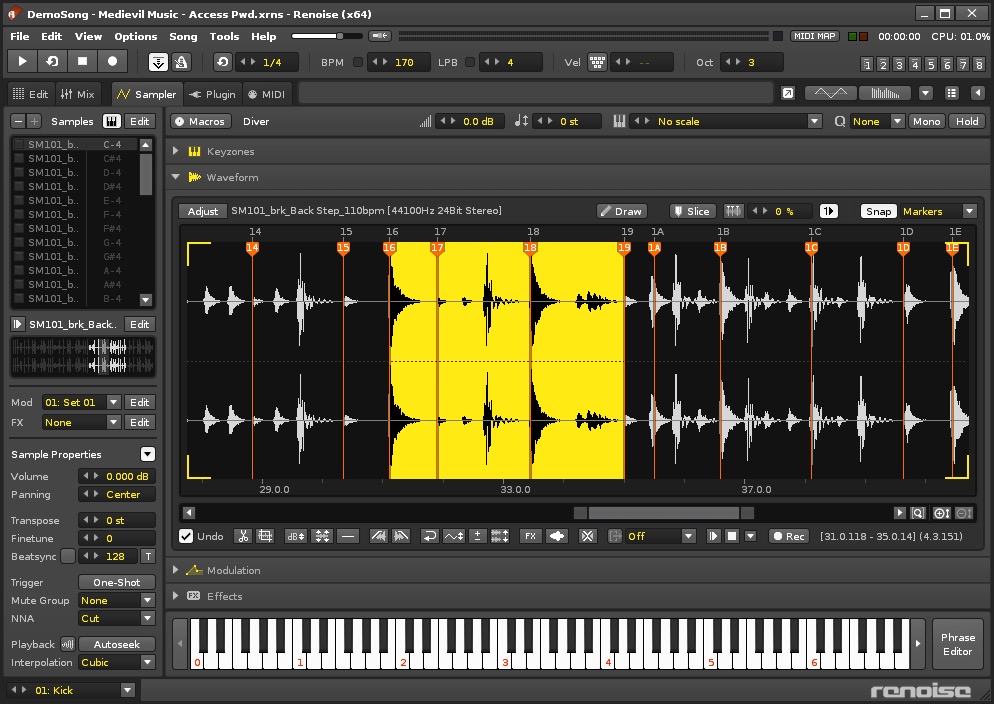The height and width of the screenshot is (704, 994).
Task: Open the Phrase Editor
Action: [x=957, y=644]
